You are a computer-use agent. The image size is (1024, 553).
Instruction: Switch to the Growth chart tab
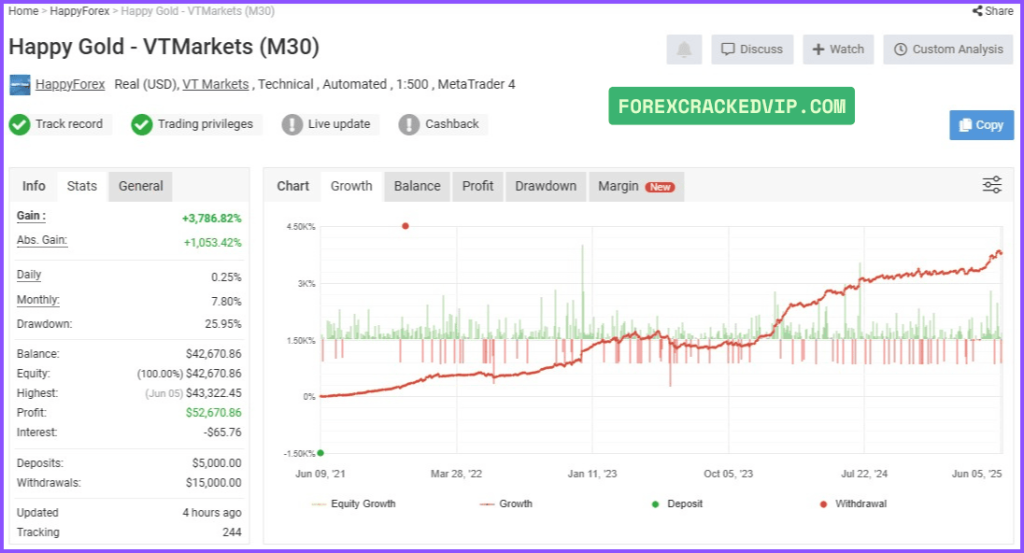(351, 186)
